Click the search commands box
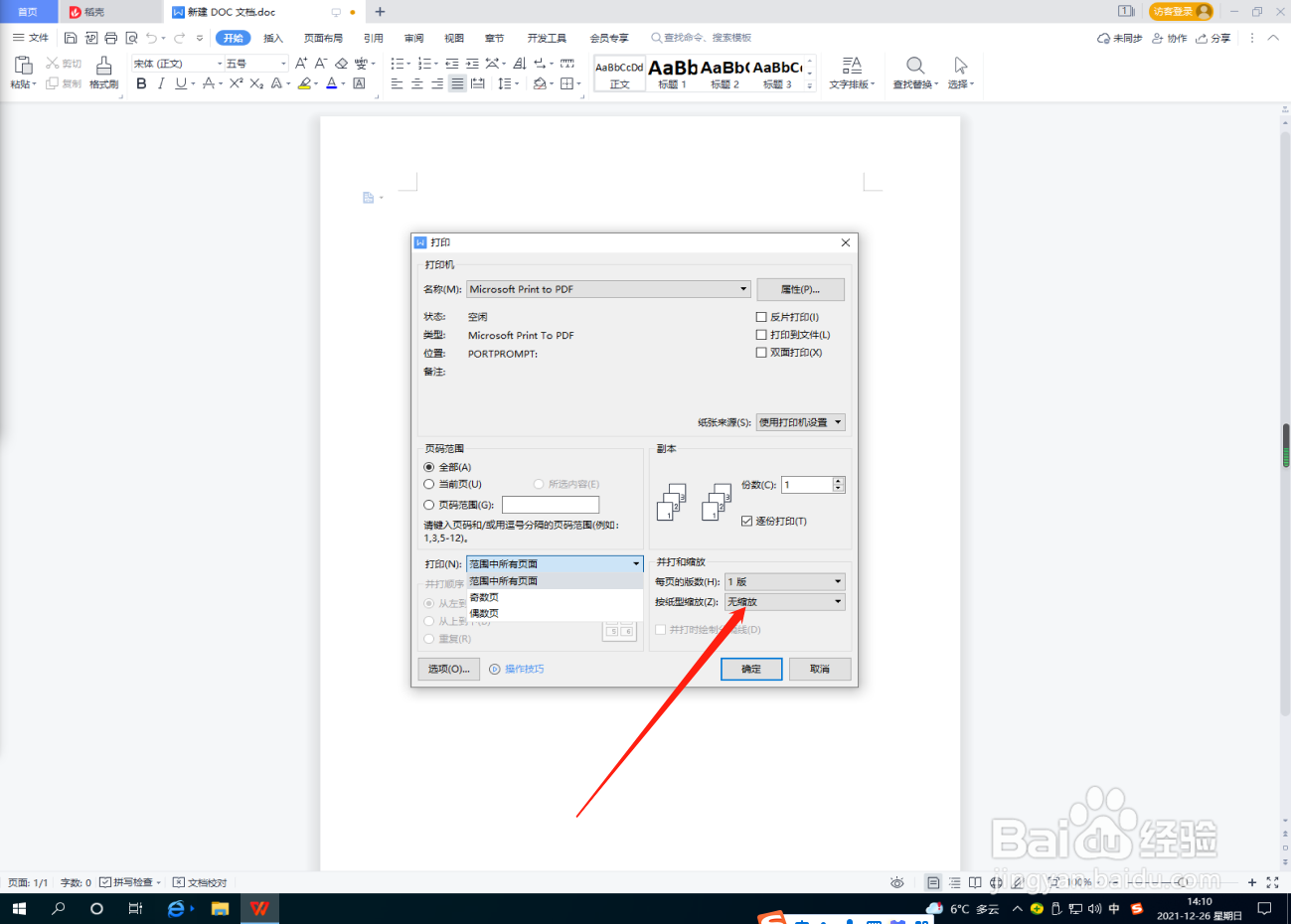Screen dimensions: 1291x924 tap(701, 38)
